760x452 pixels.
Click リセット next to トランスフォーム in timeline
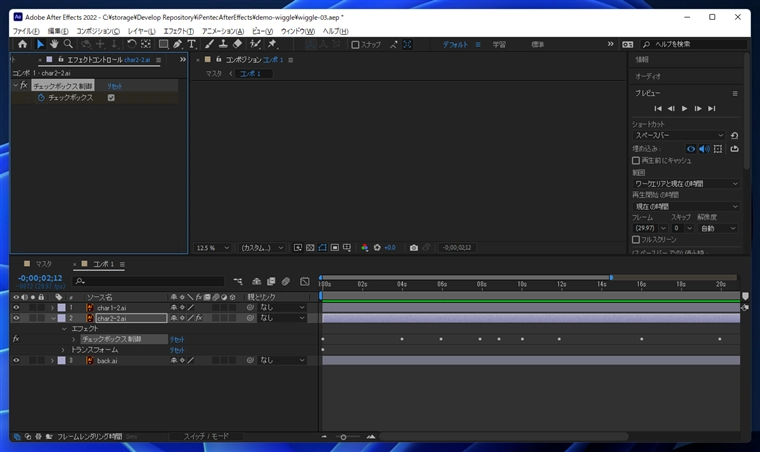tap(177, 350)
